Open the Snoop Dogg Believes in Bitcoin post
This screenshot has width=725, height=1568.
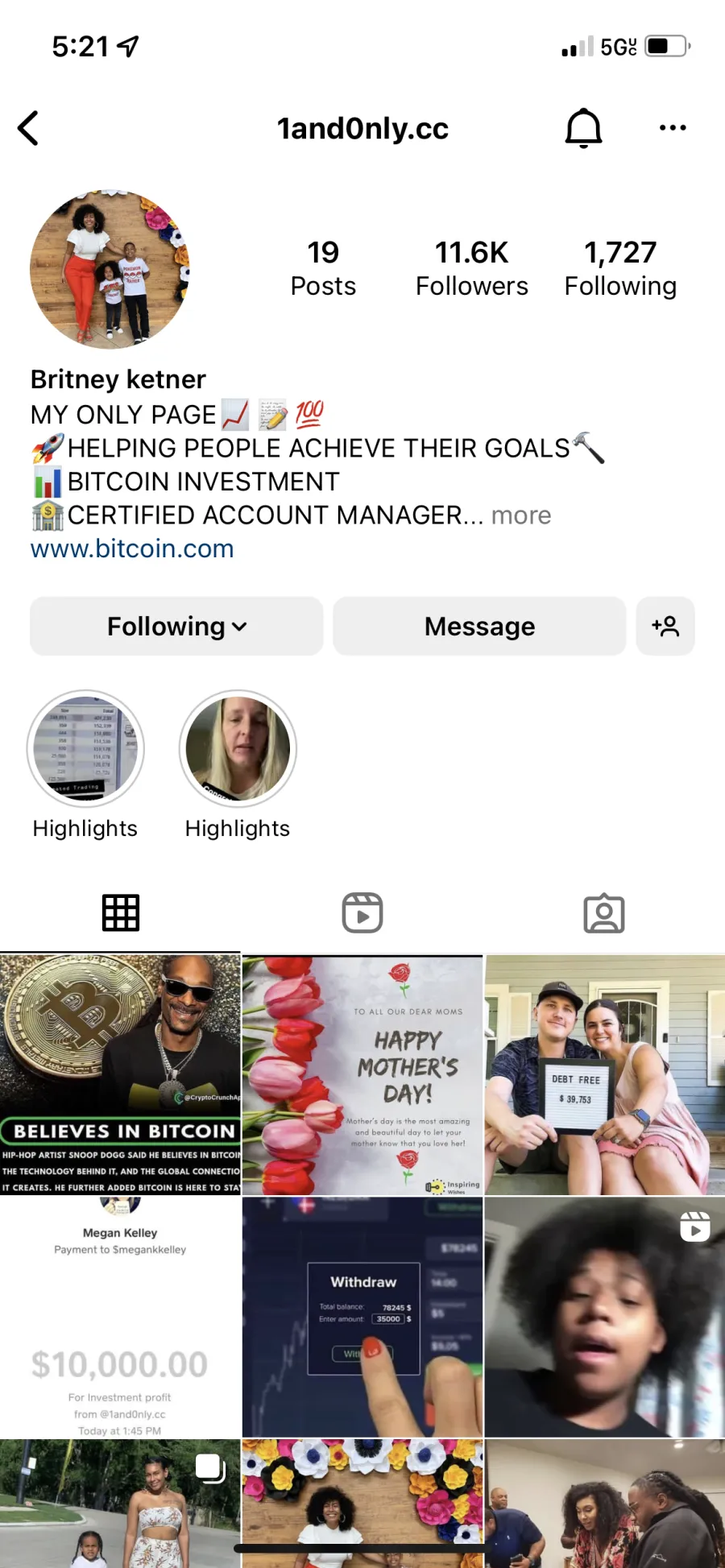[120, 1074]
